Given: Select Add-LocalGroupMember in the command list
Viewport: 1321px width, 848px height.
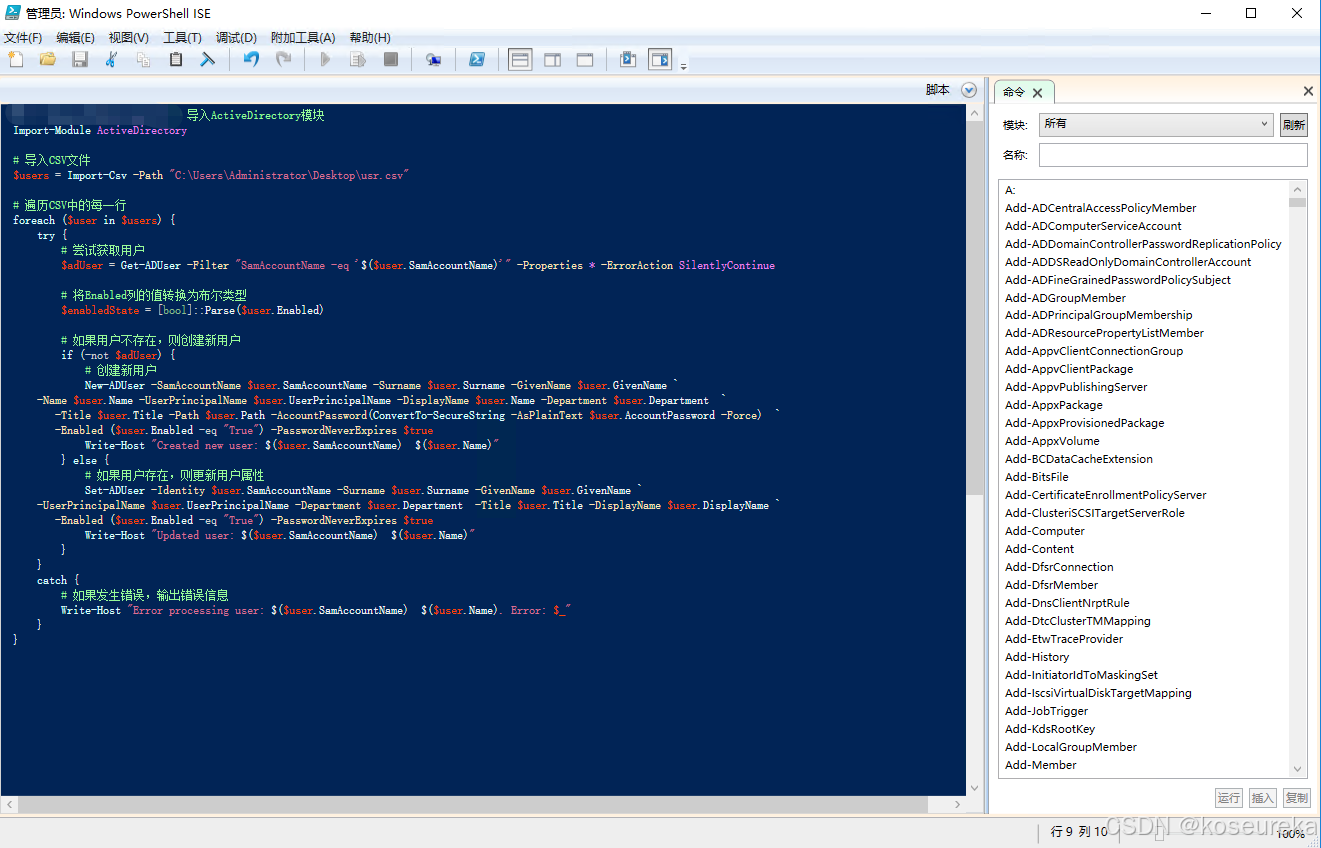Looking at the screenshot, I should [1071, 747].
